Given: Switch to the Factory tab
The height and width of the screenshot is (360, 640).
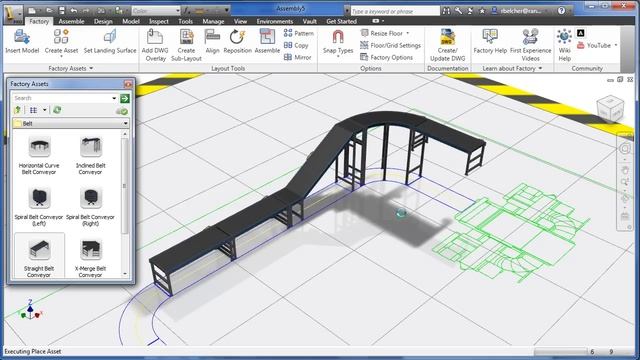Looking at the screenshot, I should click(x=39, y=21).
